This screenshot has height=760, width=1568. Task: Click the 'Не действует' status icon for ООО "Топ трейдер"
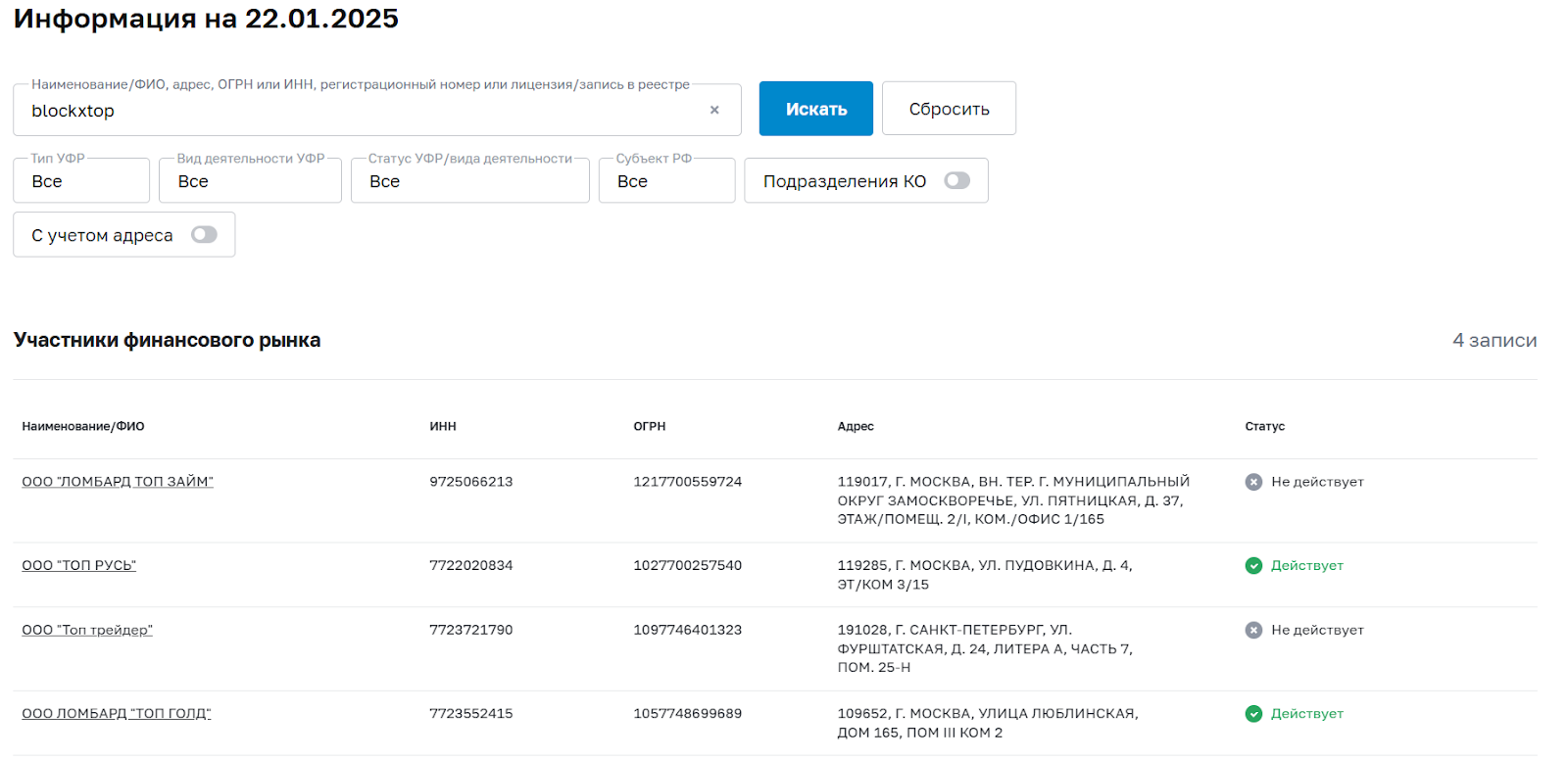point(1253,630)
